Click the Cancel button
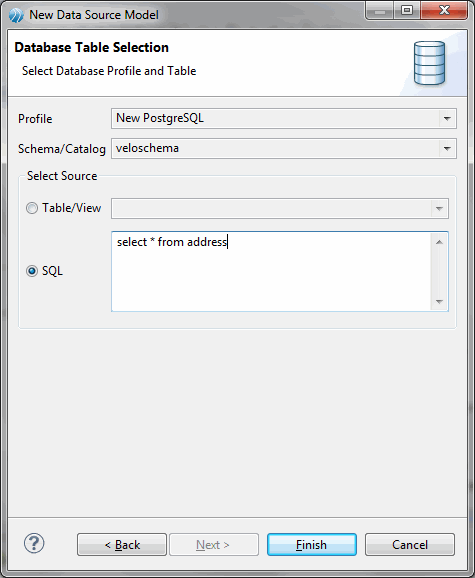Screen dimensions: 475x578 (x=410, y=544)
